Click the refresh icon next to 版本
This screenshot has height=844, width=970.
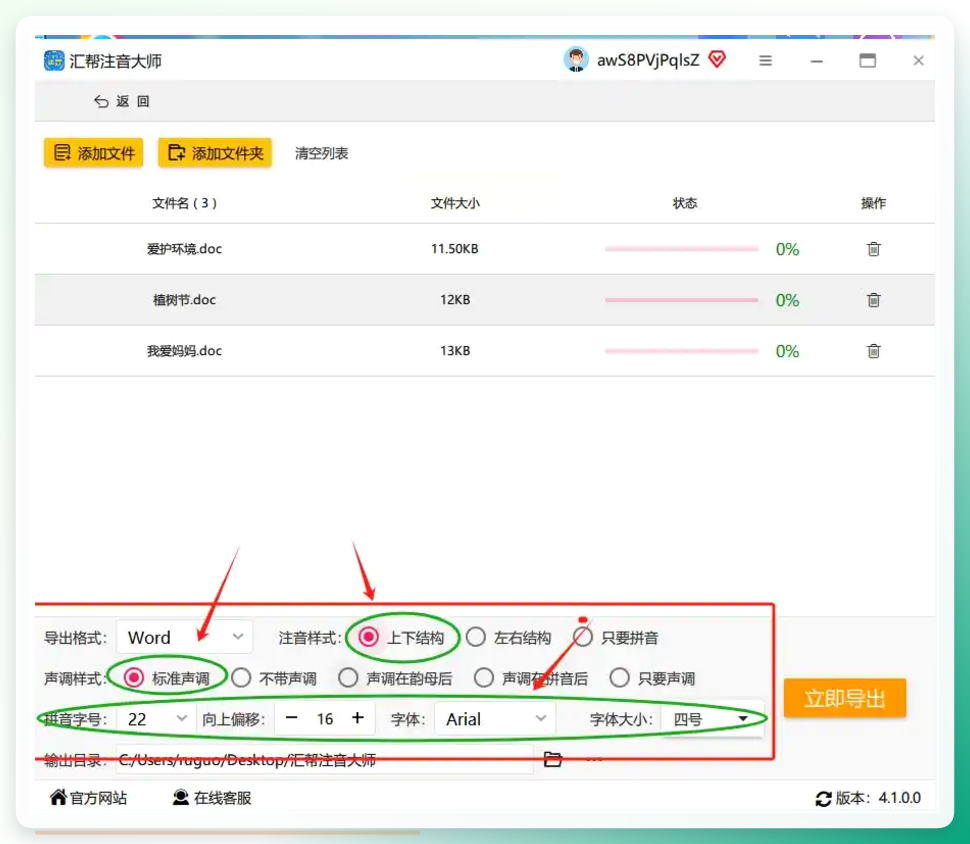(823, 799)
